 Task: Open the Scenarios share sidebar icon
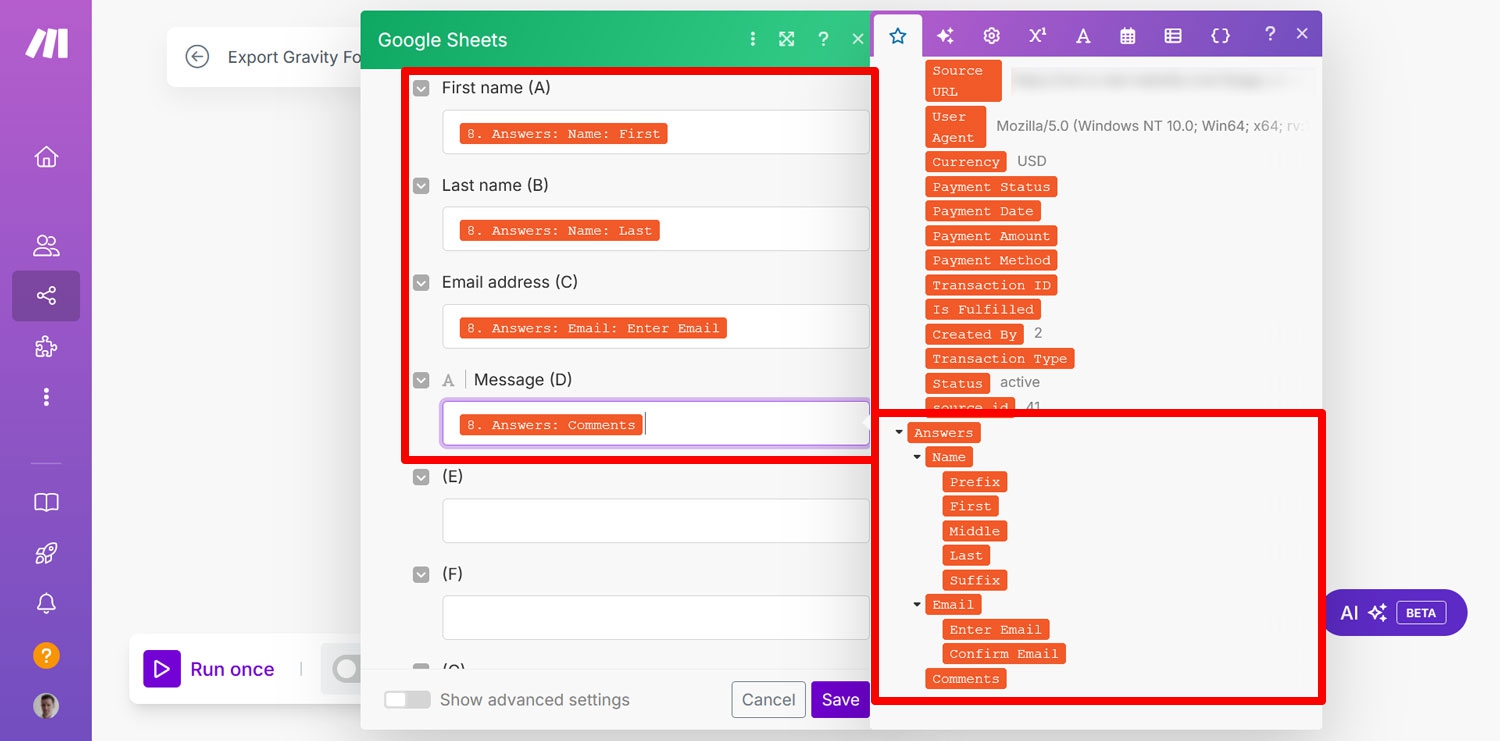46,296
